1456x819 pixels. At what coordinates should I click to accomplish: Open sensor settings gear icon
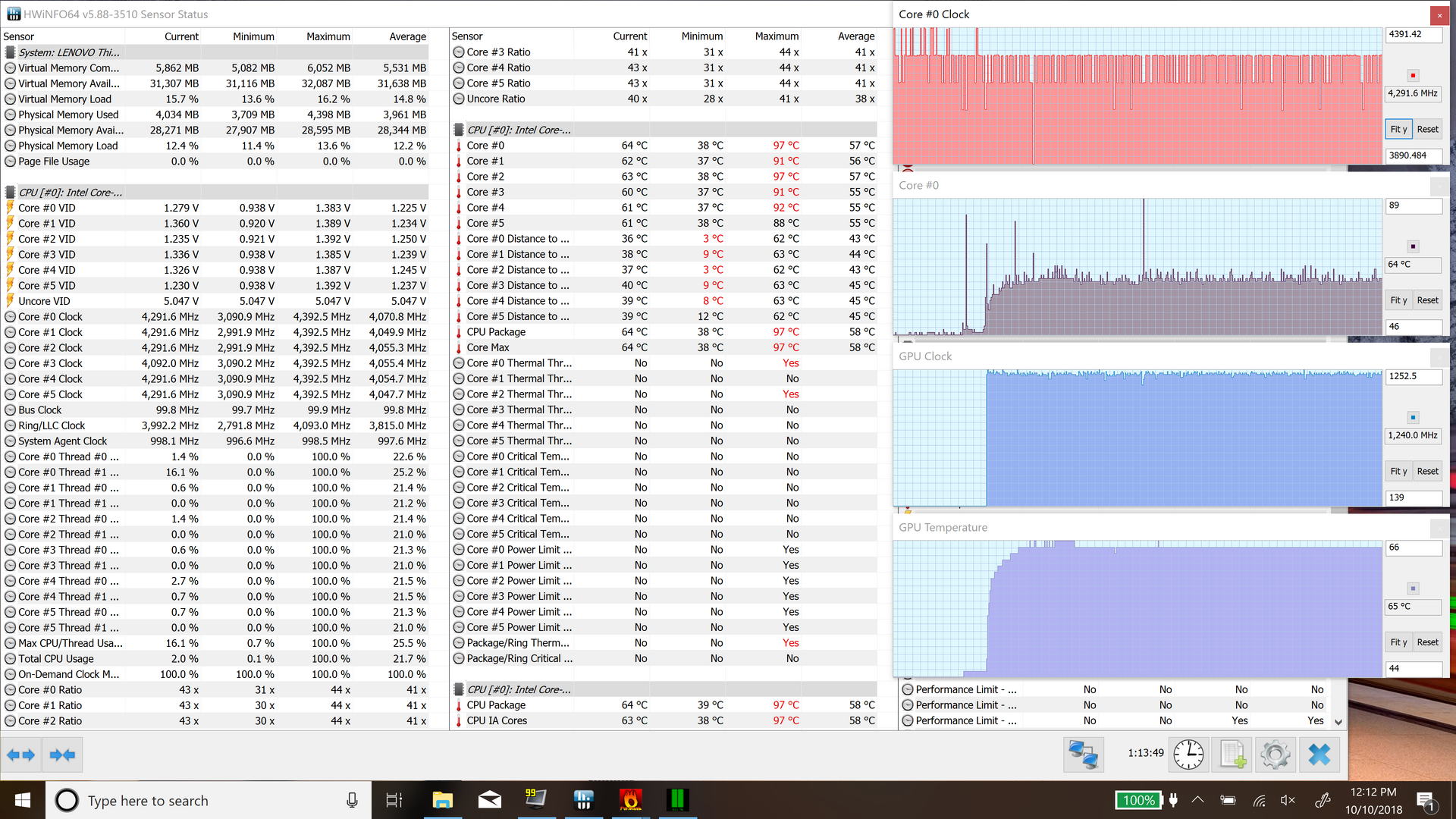(x=1275, y=755)
